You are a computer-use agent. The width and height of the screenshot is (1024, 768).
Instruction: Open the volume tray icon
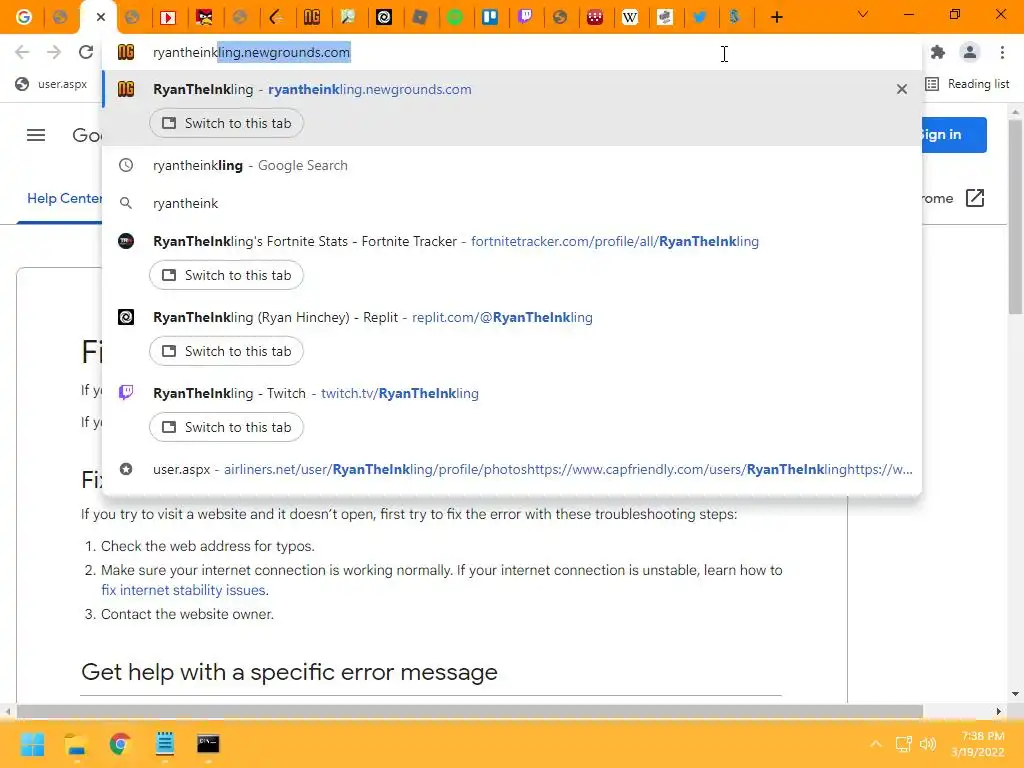tap(927, 744)
